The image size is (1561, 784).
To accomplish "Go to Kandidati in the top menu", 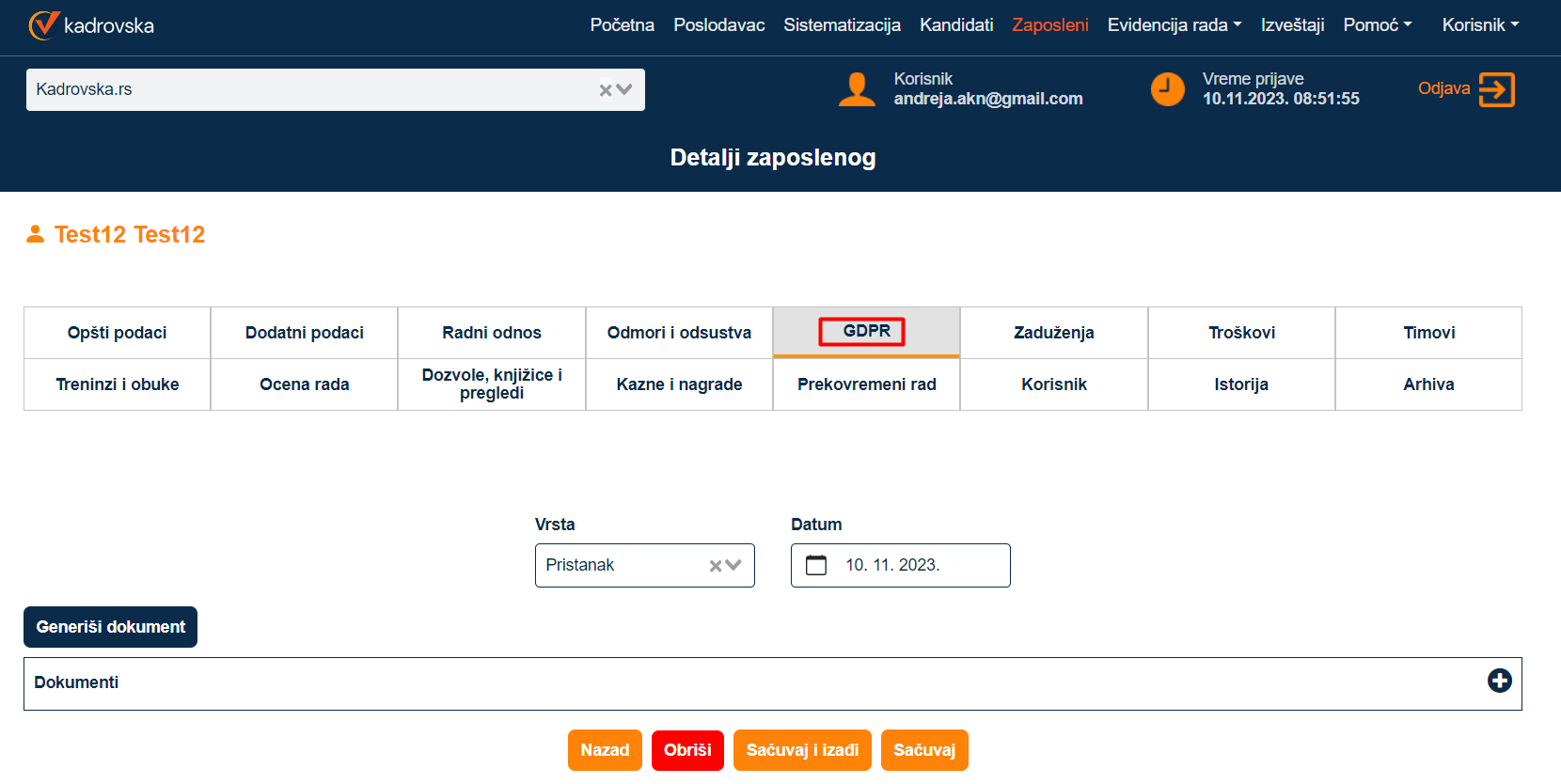I will 956,25.
